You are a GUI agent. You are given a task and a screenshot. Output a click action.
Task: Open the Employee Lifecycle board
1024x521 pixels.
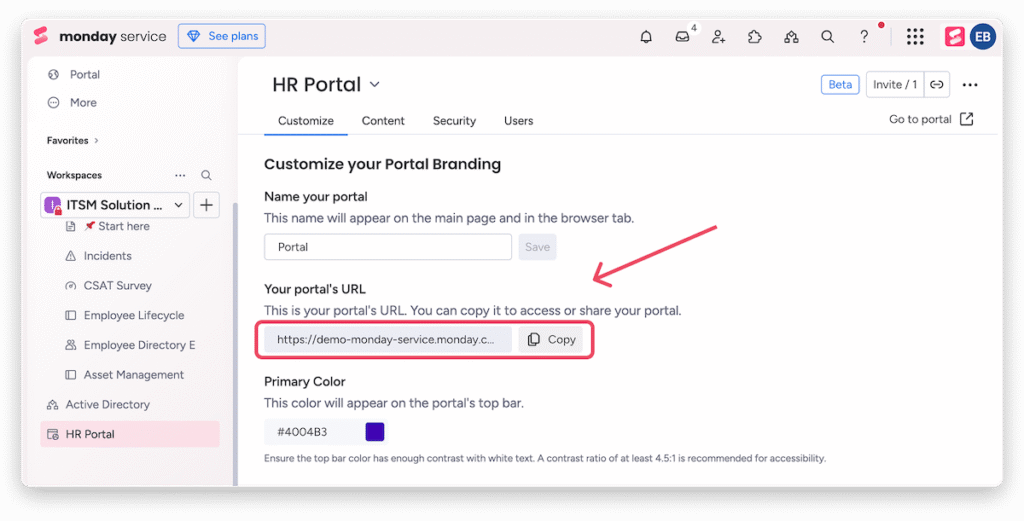click(x=134, y=315)
